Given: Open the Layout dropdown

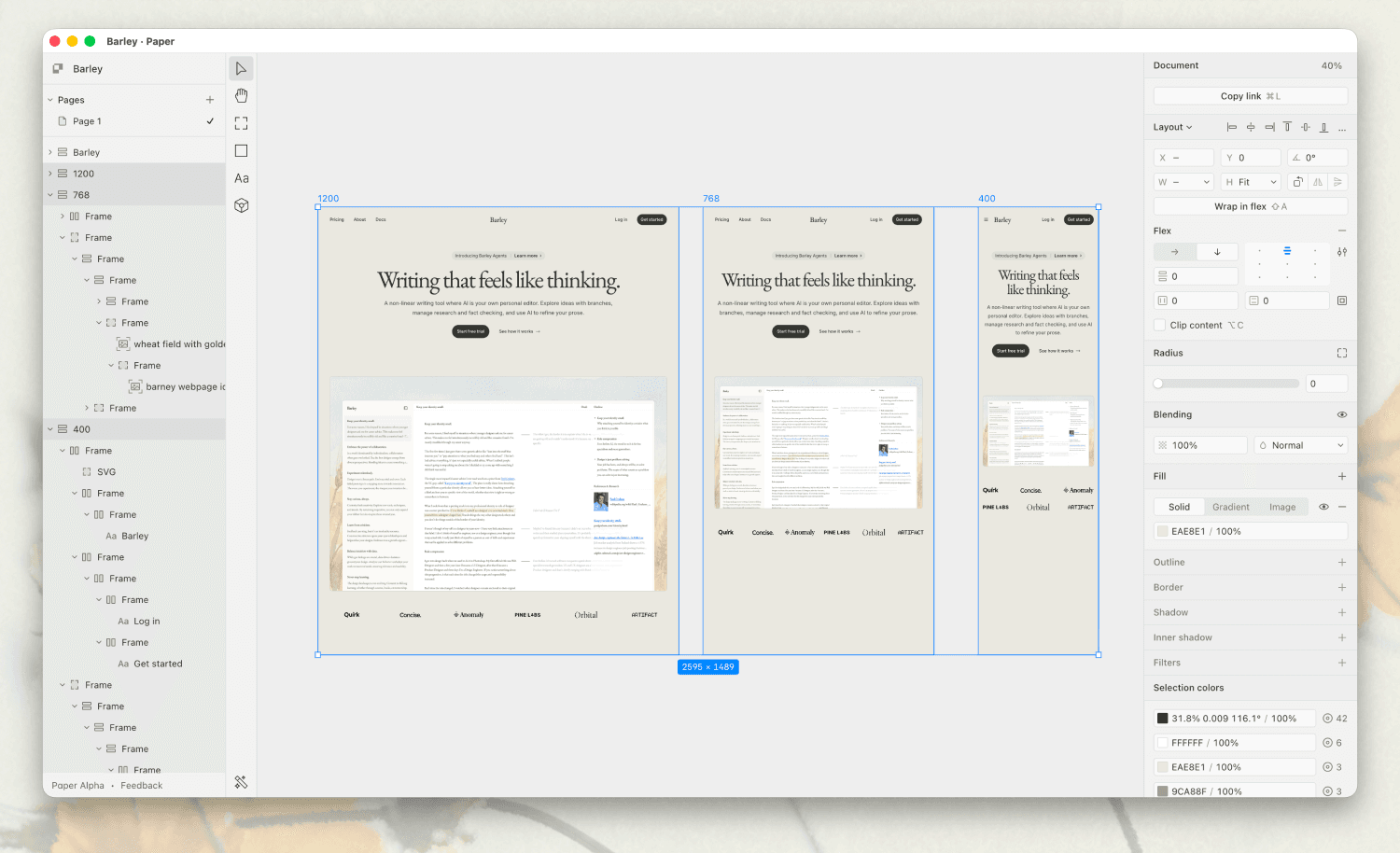Looking at the screenshot, I should pos(1172,127).
